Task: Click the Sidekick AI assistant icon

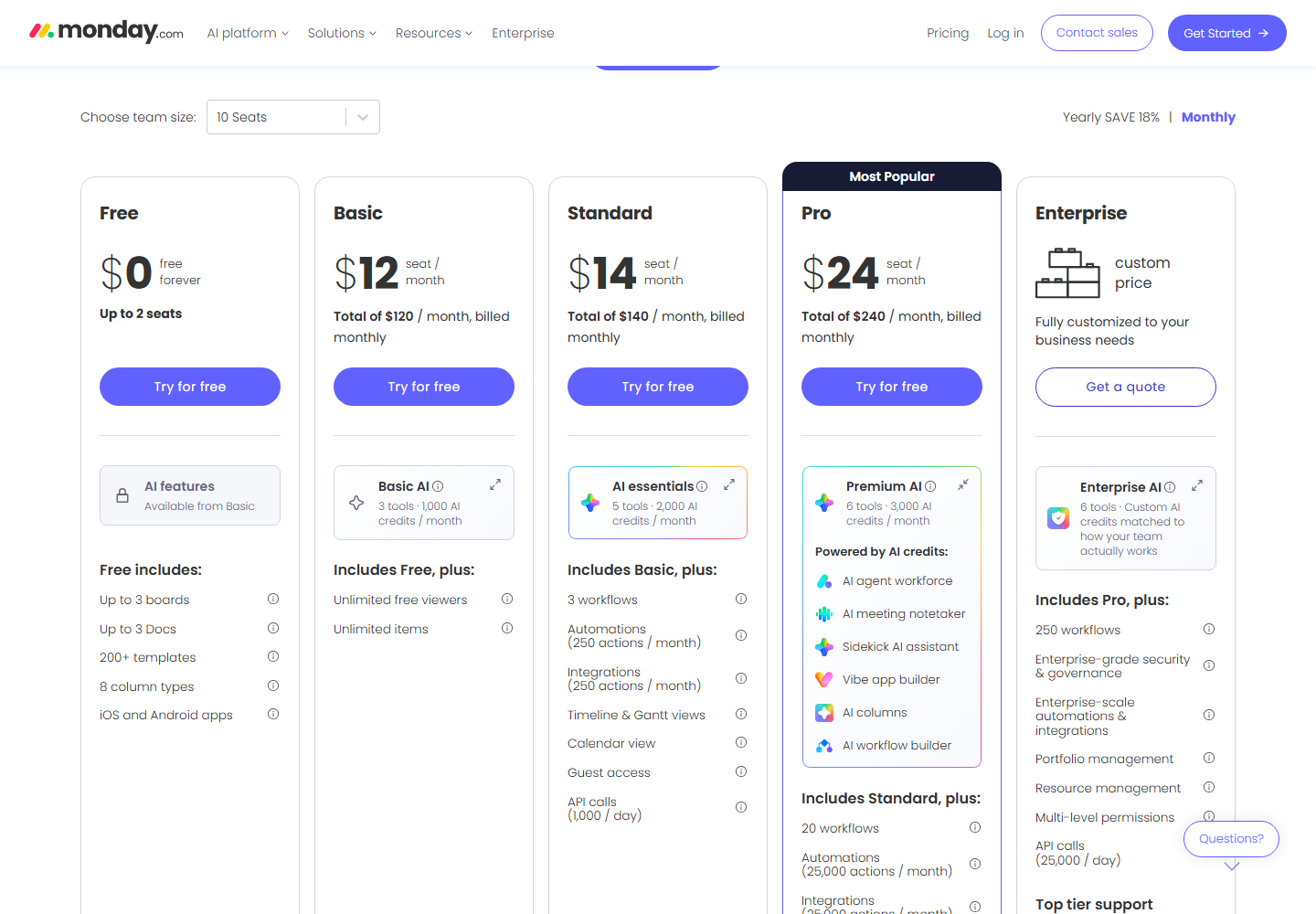Action: tap(824, 647)
